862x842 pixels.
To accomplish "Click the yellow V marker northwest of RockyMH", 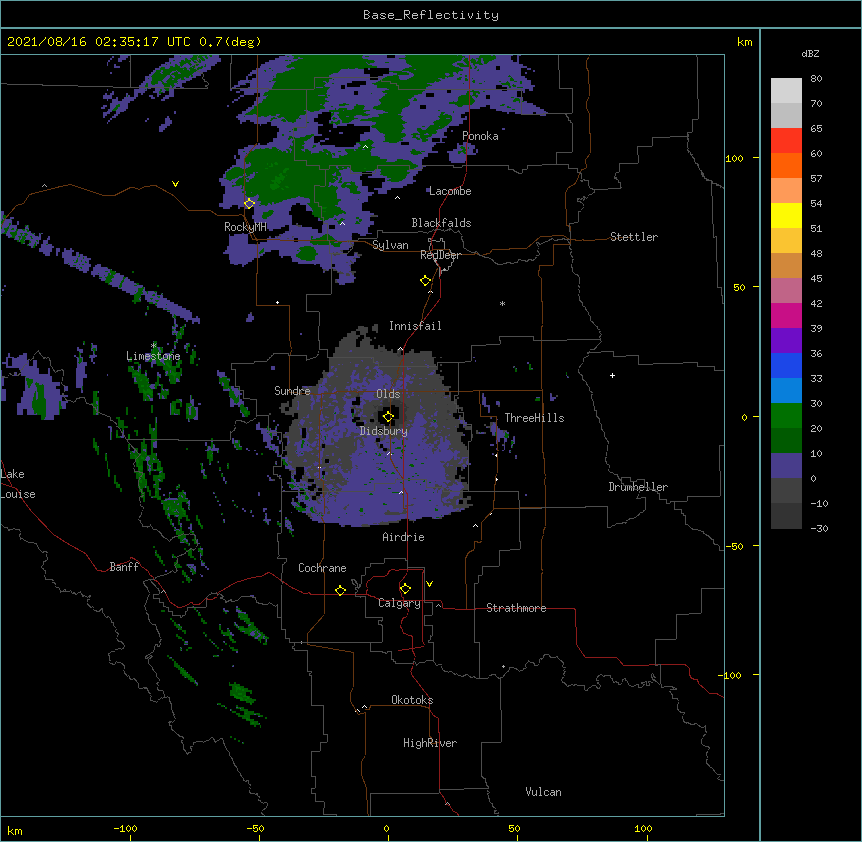I will tap(175, 184).
